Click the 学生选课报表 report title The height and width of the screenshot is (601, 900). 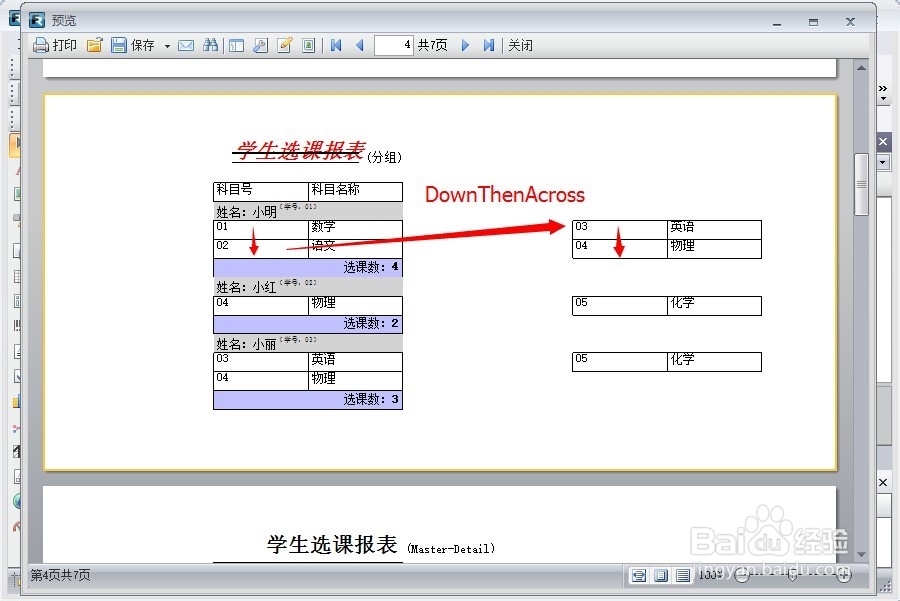[300, 150]
